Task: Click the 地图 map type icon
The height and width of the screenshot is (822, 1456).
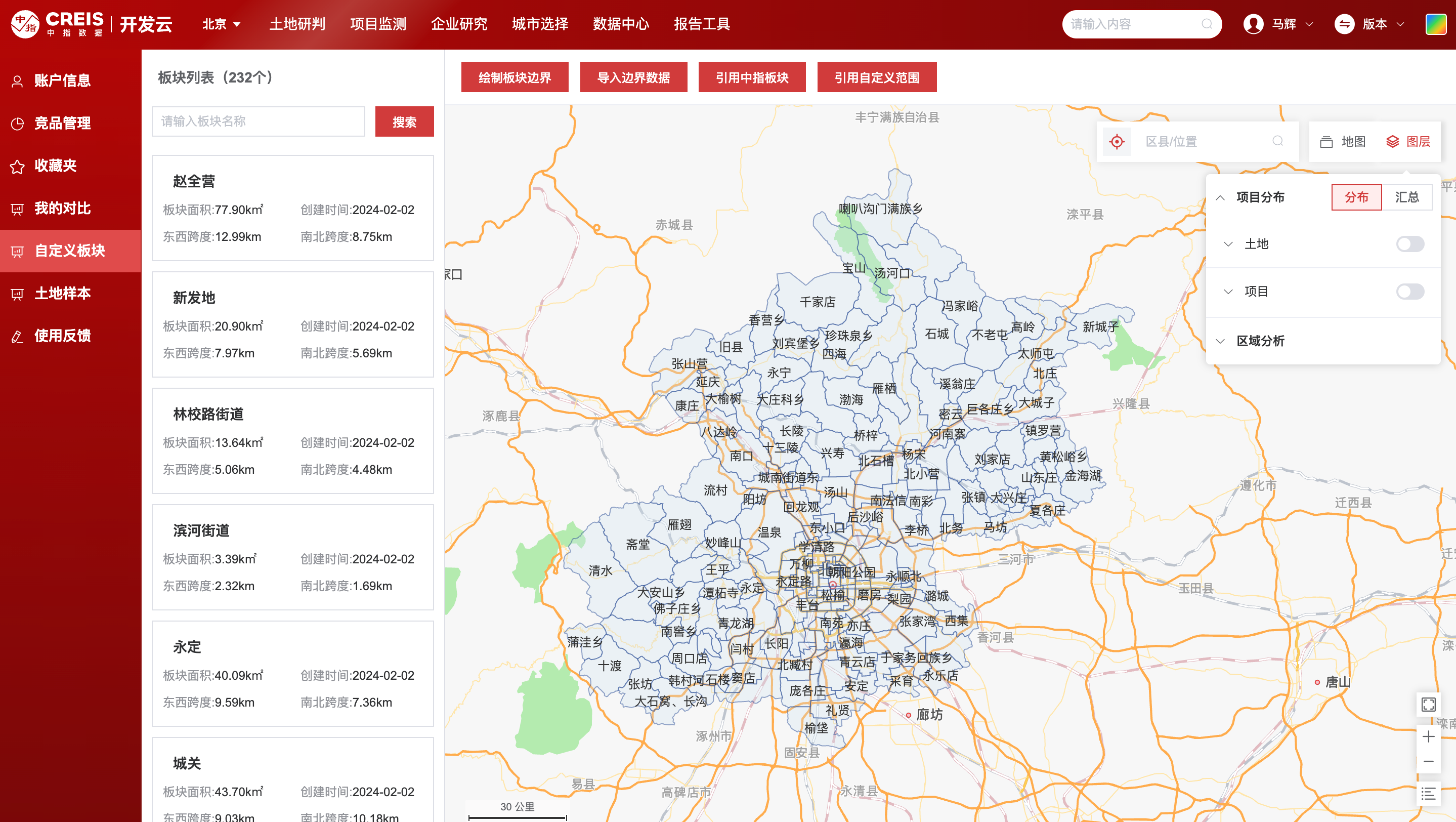Action: coord(1342,141)
